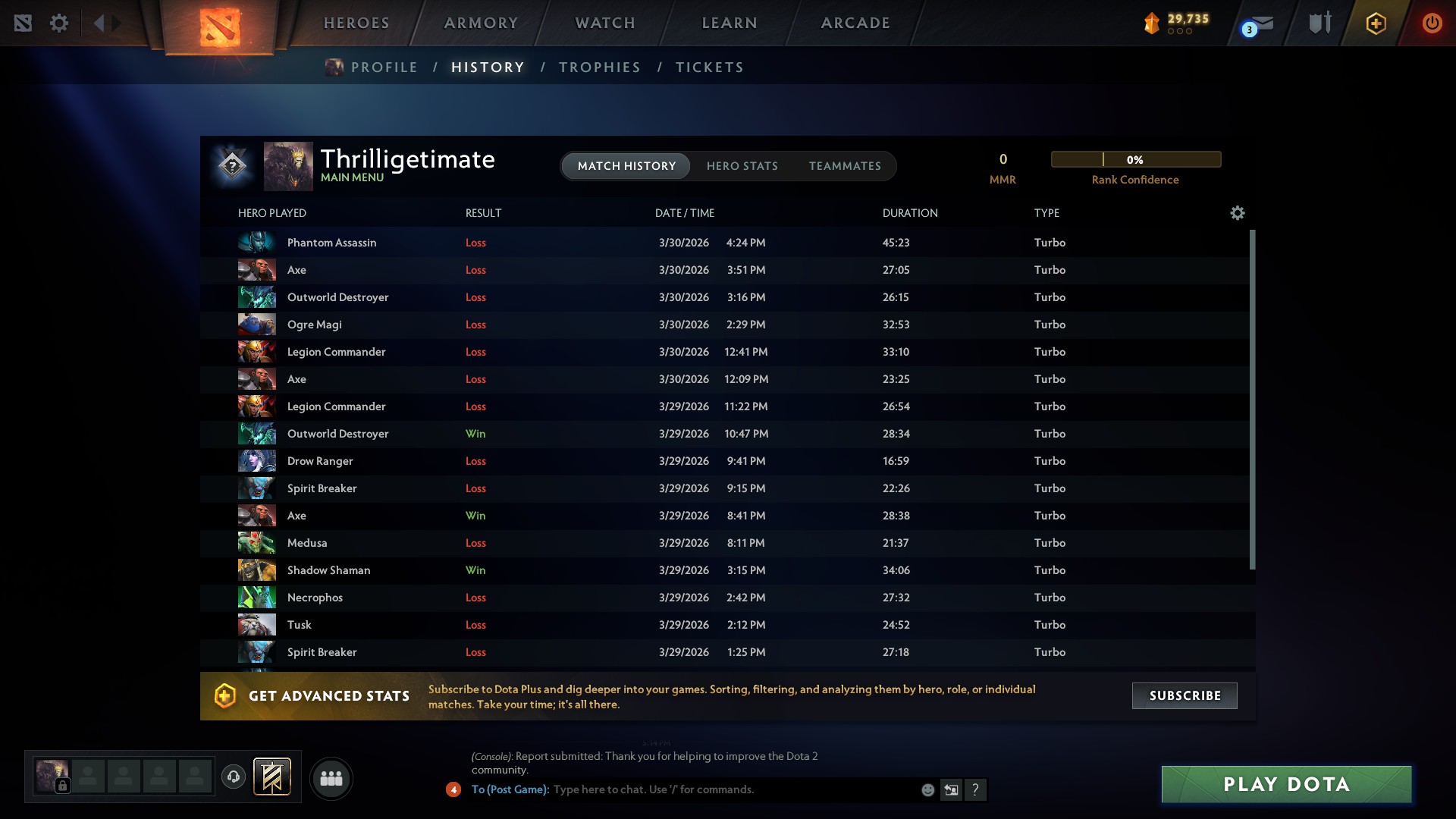The height and width of the screenshot is (819, 1456).
Task: Open the Dota 2 home dashboard logo
Action: (220, 27)
